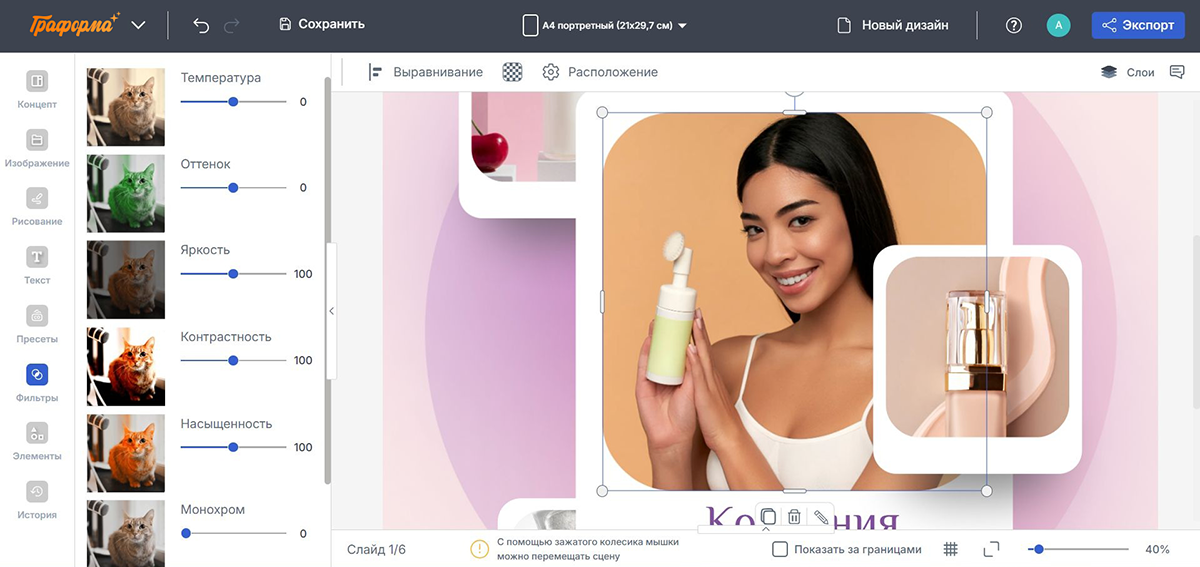Select the green Оттенок cat thumbnail
The width and height of the screenshot is (1200, 567).
pos(126,194)
